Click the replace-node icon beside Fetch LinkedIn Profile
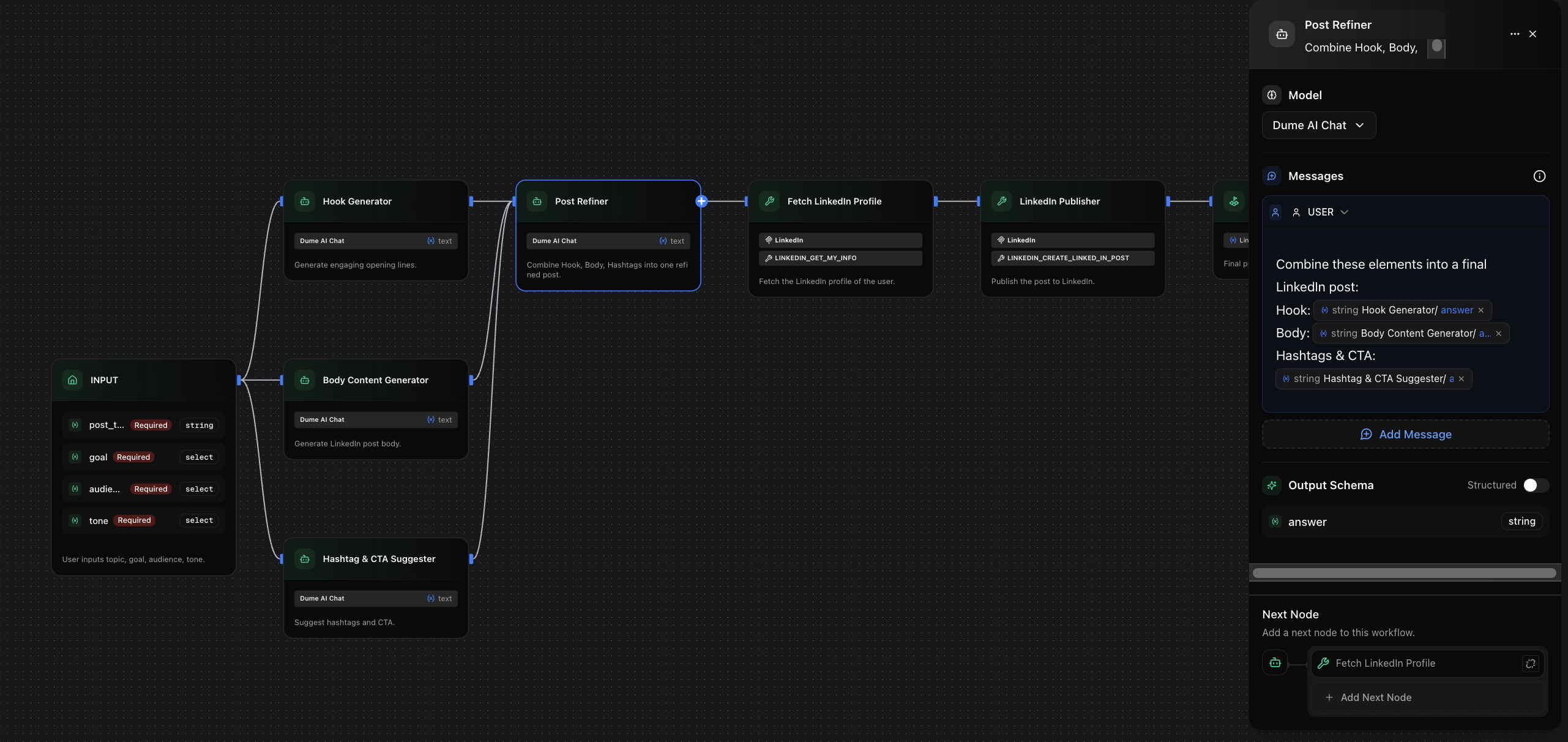Viewport: 1568px width, 742px height. click(1530, 664)
